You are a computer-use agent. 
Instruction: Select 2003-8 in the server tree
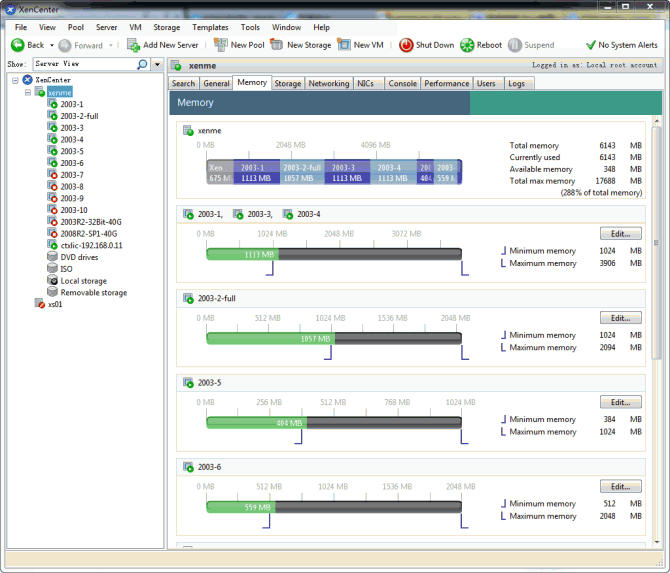[72, 187]
